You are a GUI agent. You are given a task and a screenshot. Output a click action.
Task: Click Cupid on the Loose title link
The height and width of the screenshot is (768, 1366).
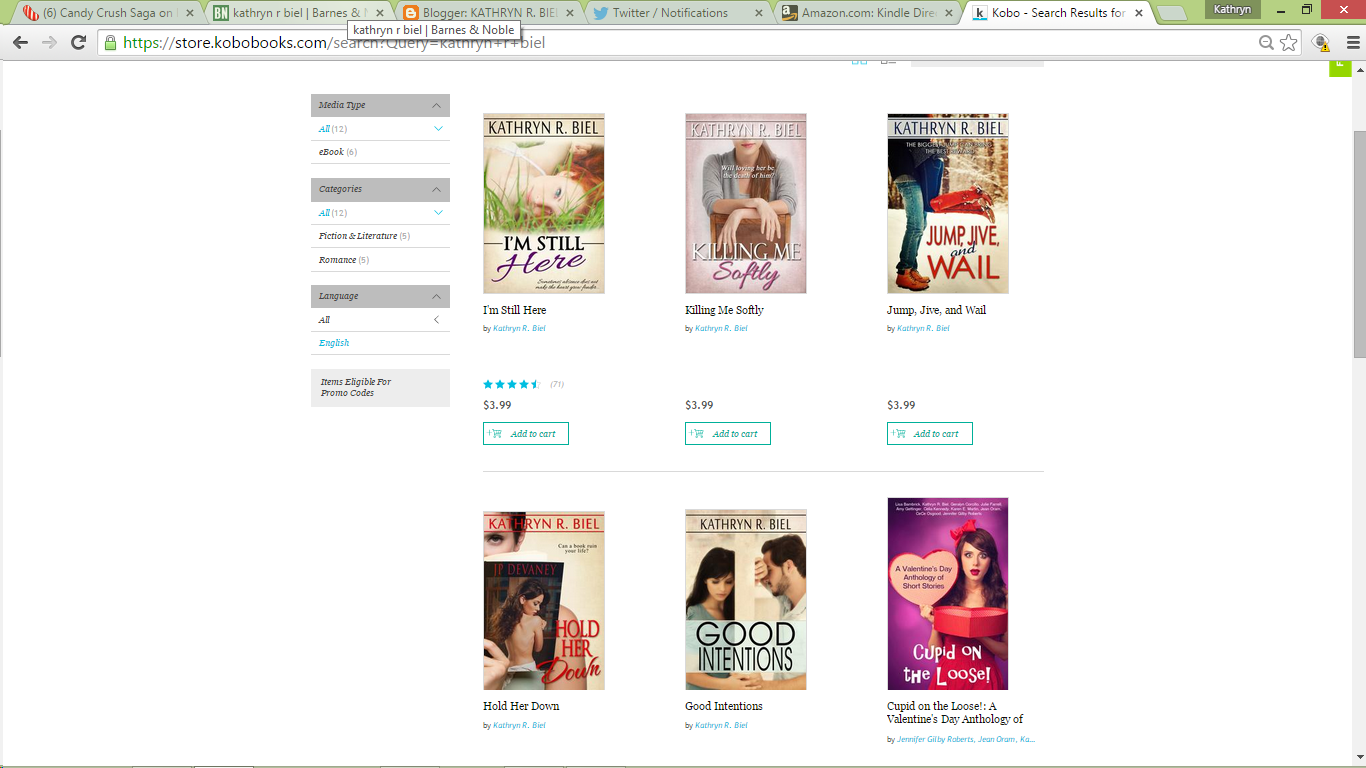(x=955, y=712)
